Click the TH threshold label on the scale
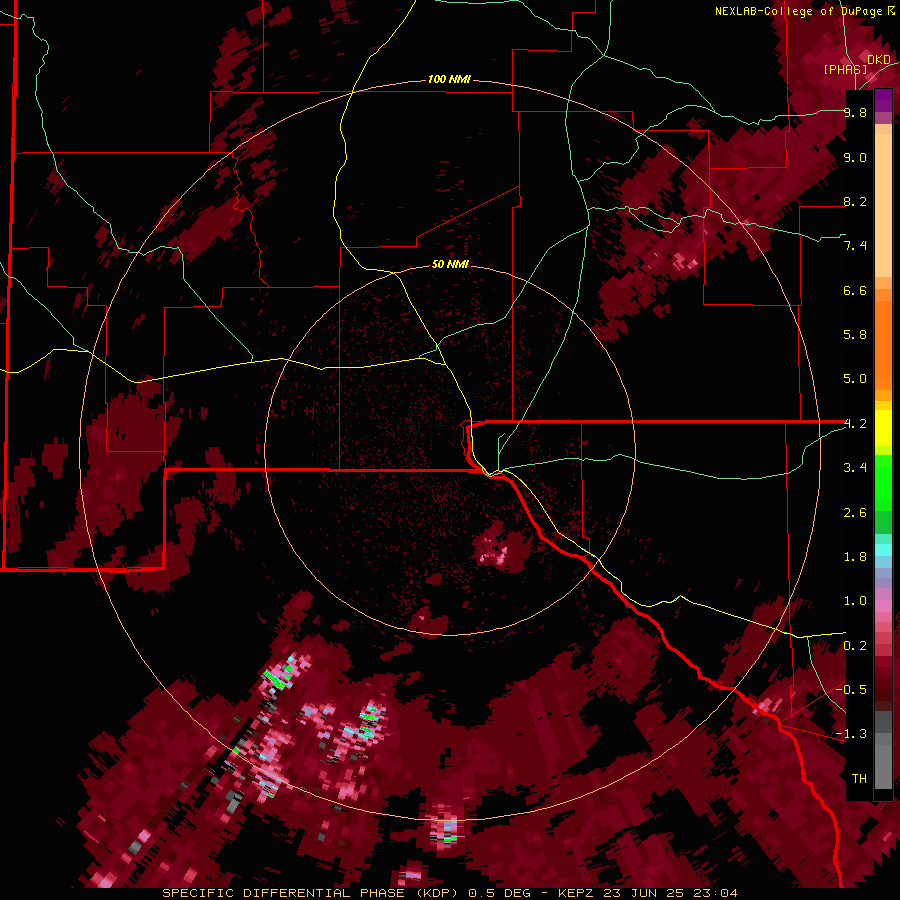The height and width of the screenshot is (900, 900). (x=859, y=779)
